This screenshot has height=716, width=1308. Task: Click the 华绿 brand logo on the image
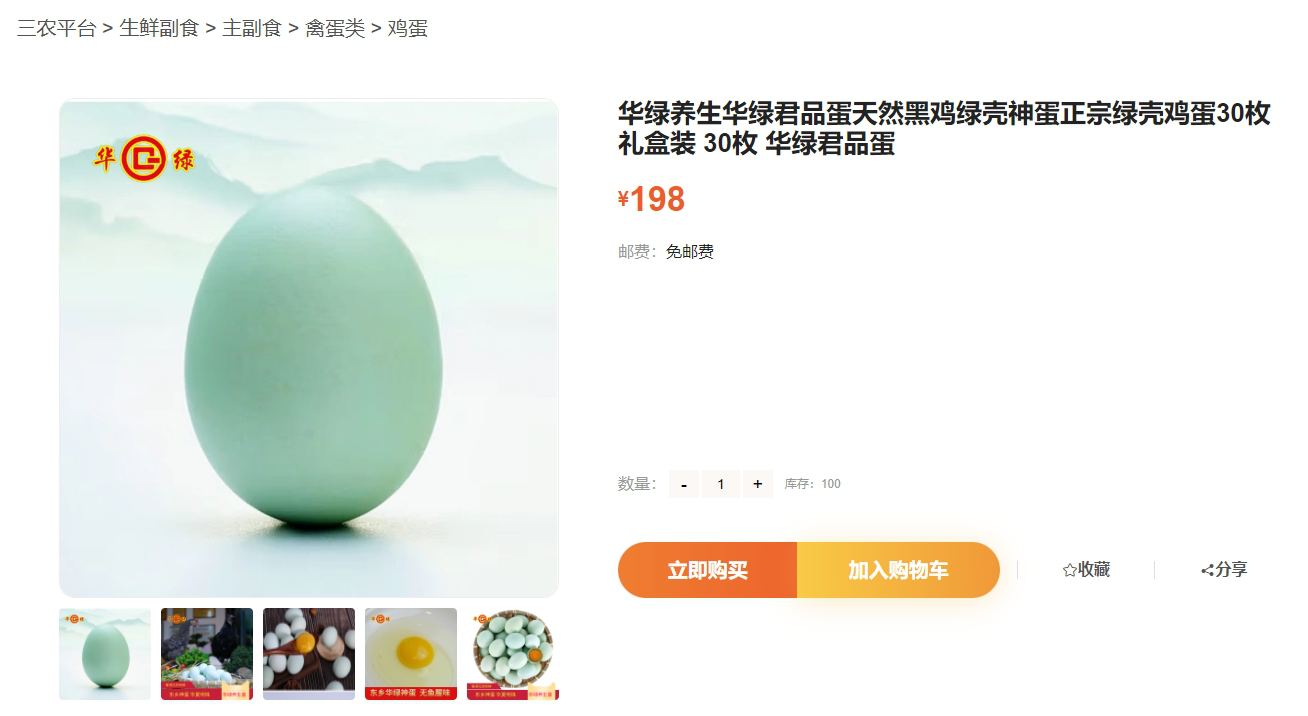(144, 159)
